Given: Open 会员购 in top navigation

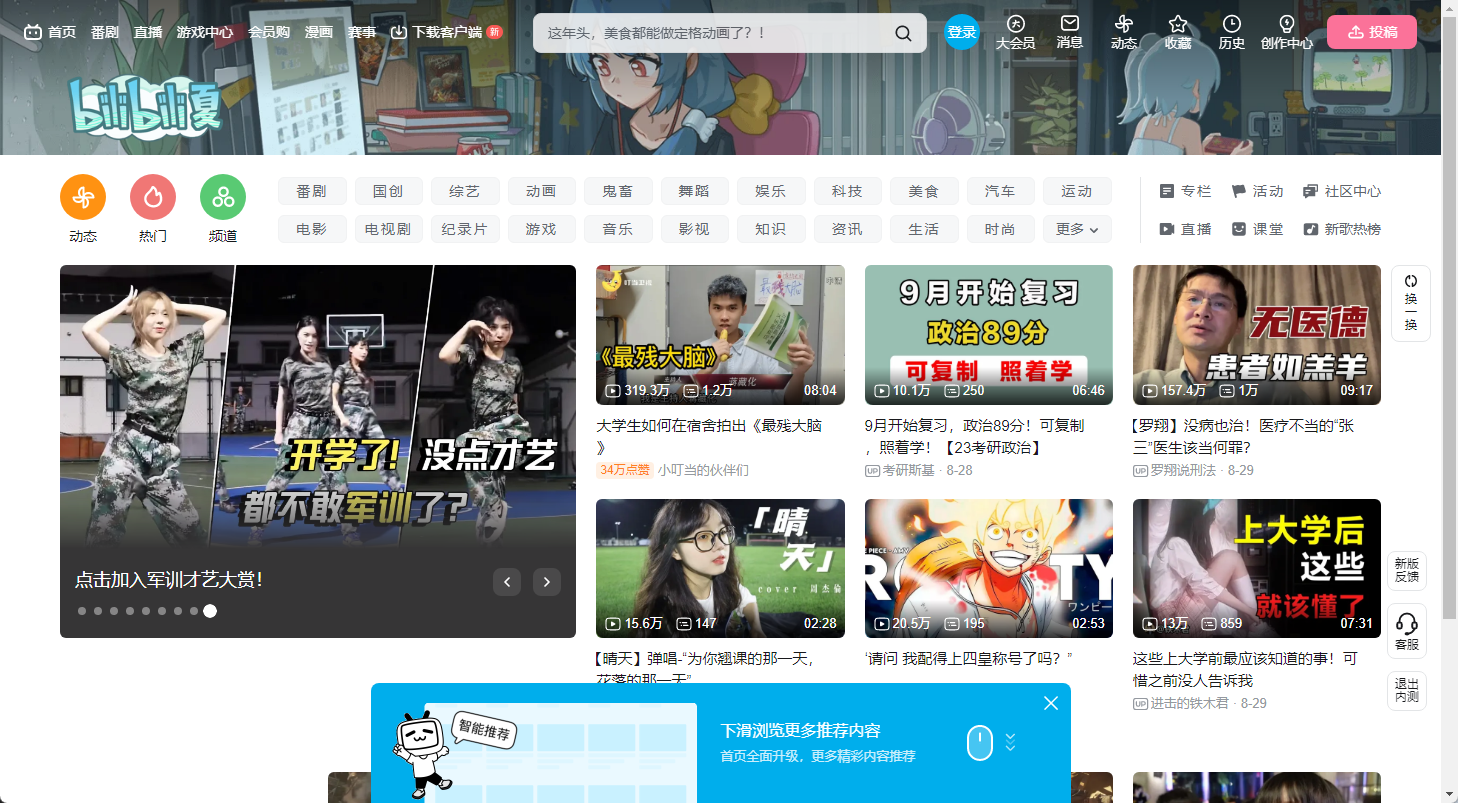Looking at the screenshot, I should [x=269, y=32].
